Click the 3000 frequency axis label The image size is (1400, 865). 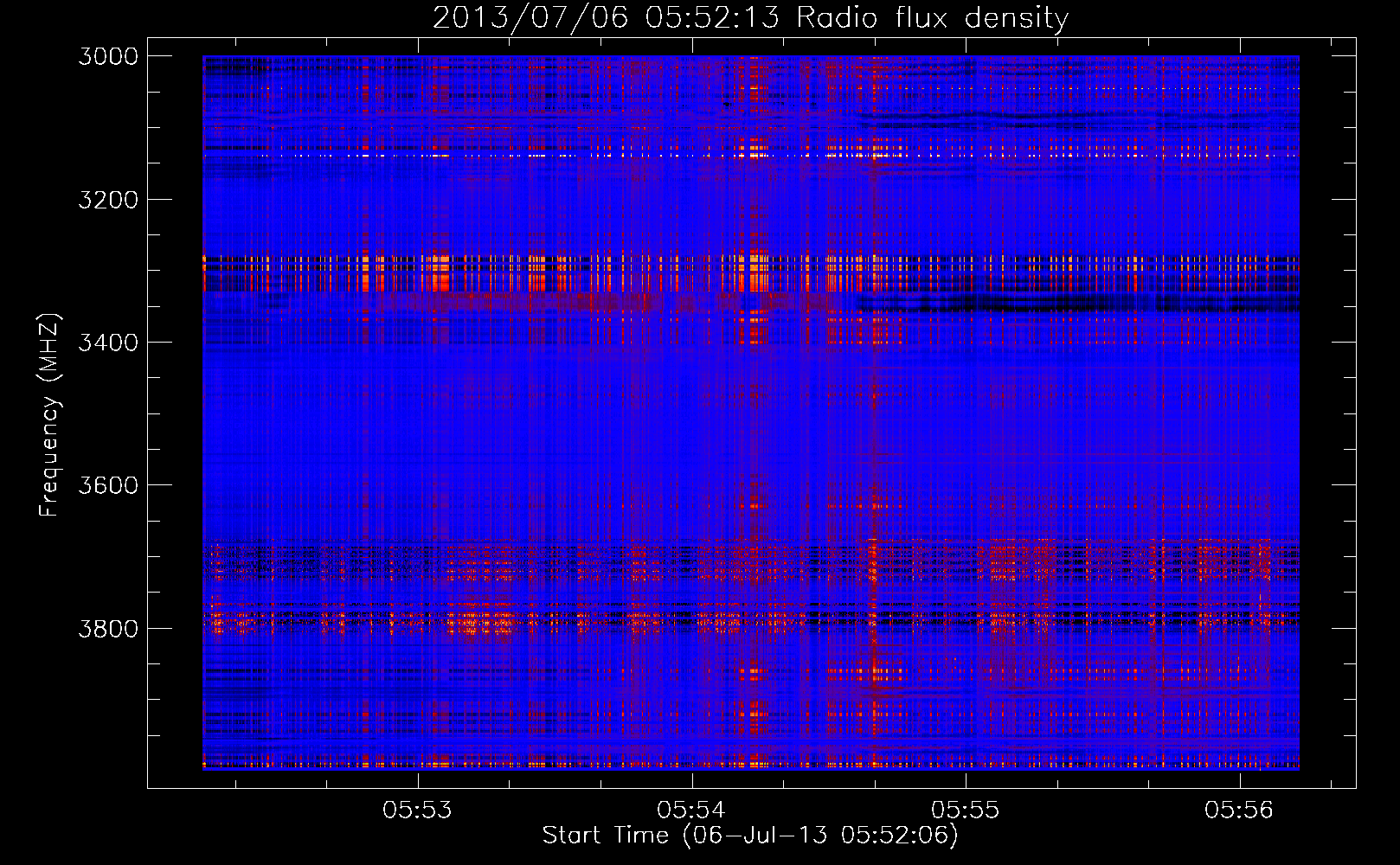coord(108,56)
